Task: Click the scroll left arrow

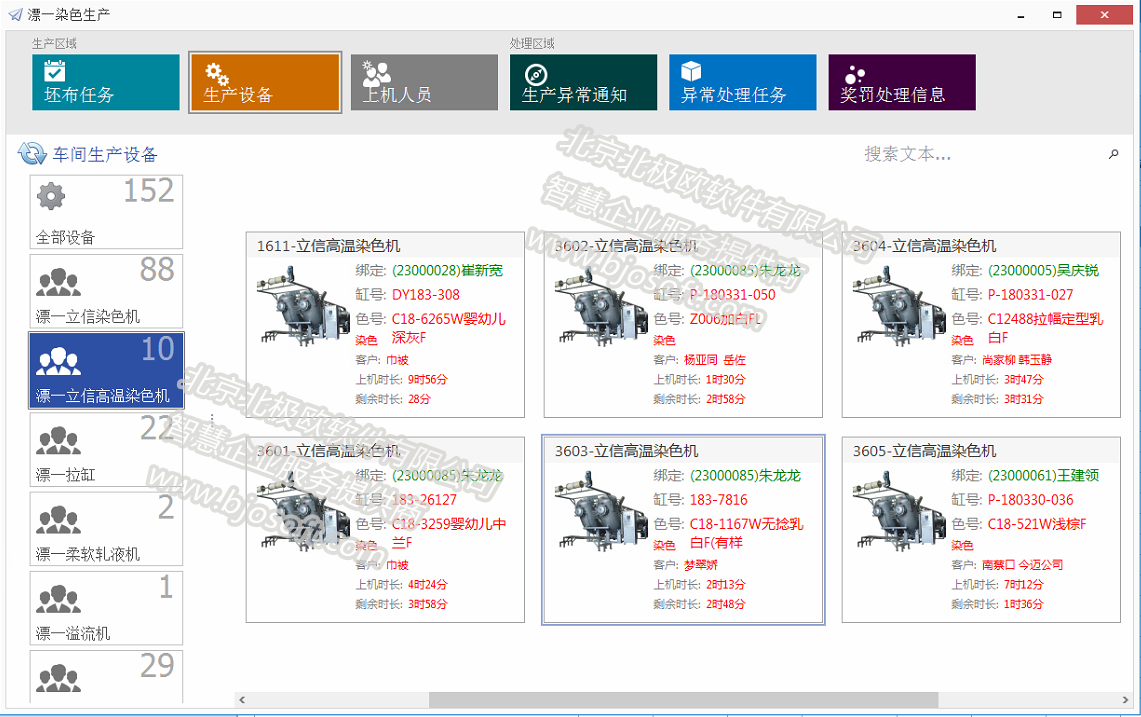Action: 242,700
